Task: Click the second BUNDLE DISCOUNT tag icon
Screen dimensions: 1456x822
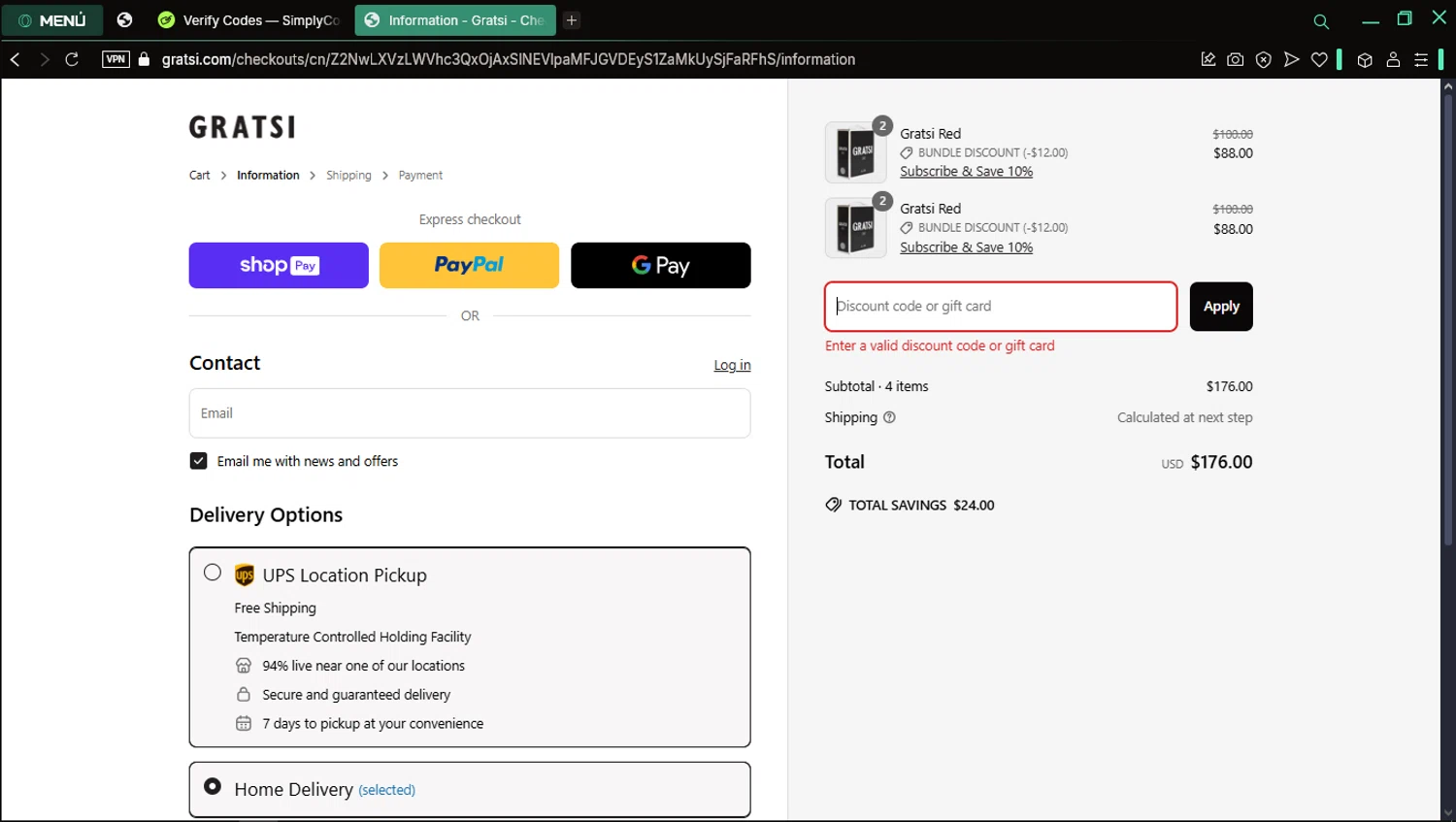Action: tap(907, 228)
